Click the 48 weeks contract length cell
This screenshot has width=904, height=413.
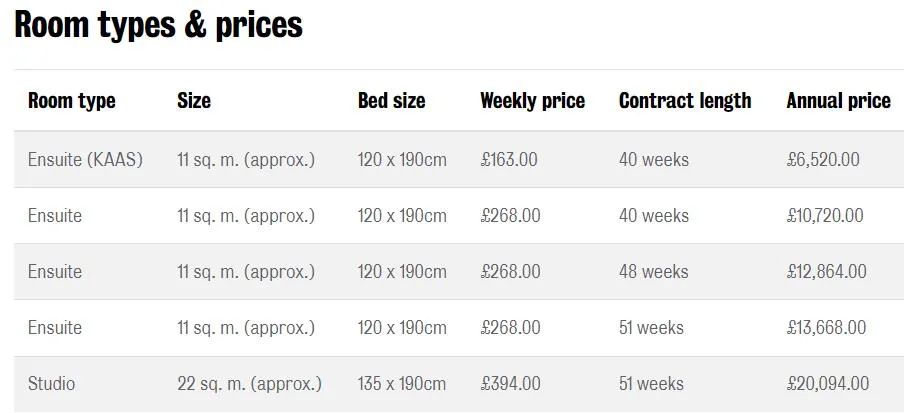(654, 272)
